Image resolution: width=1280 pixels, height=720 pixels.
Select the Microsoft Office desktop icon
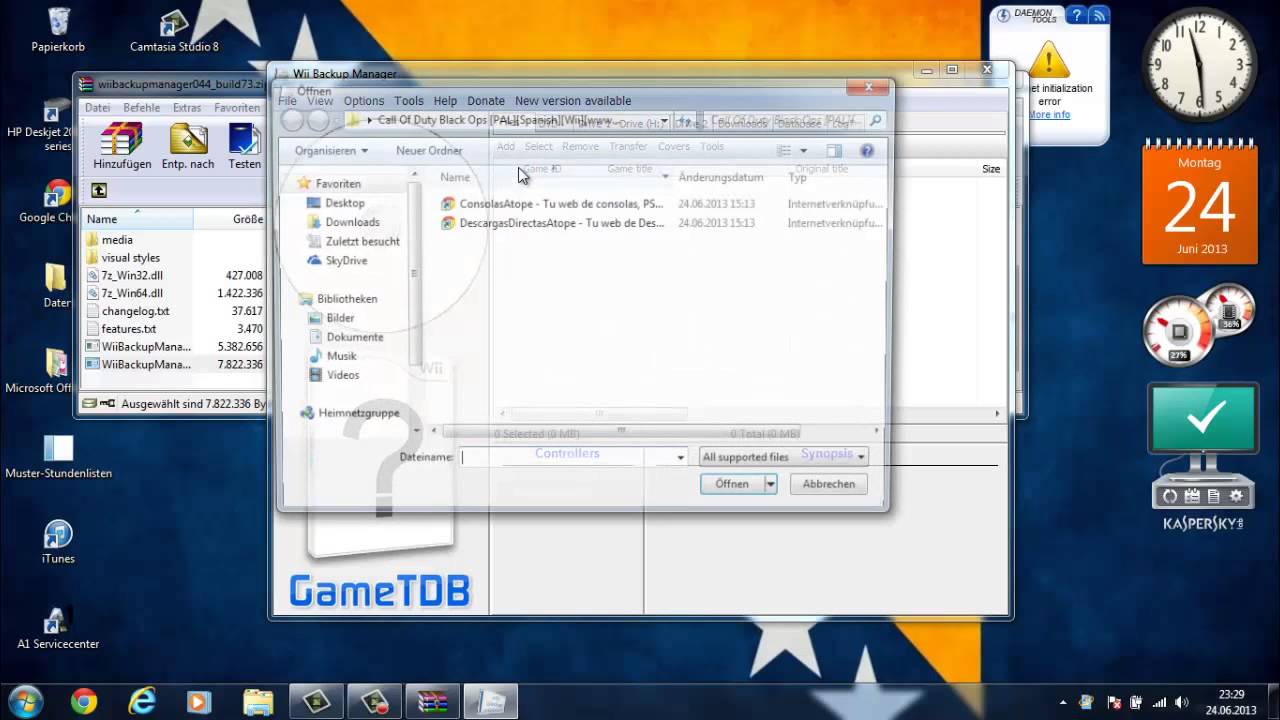[x=55, y=371]
